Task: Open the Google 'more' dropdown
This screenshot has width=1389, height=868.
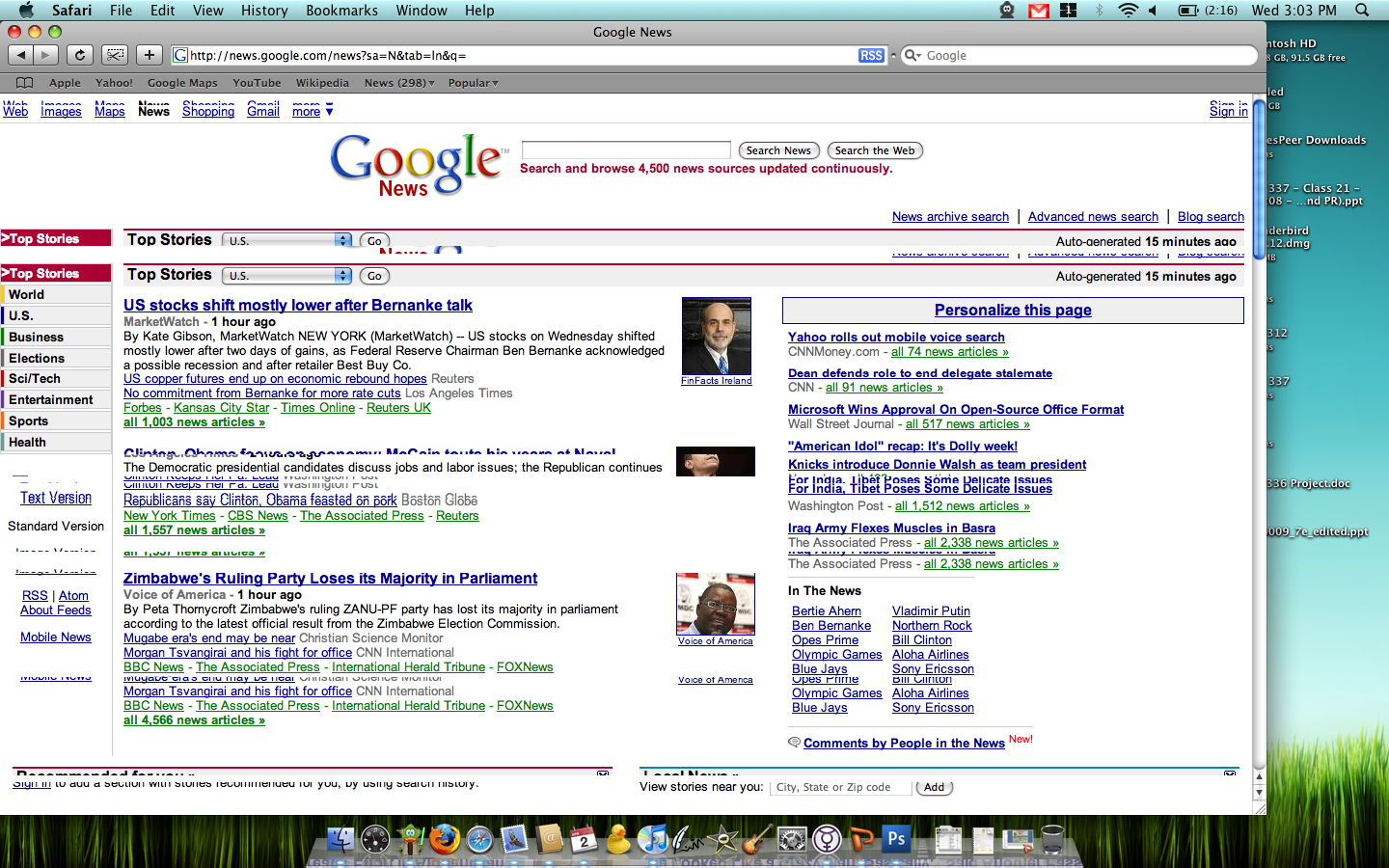Action: click(x=313, y=111)
